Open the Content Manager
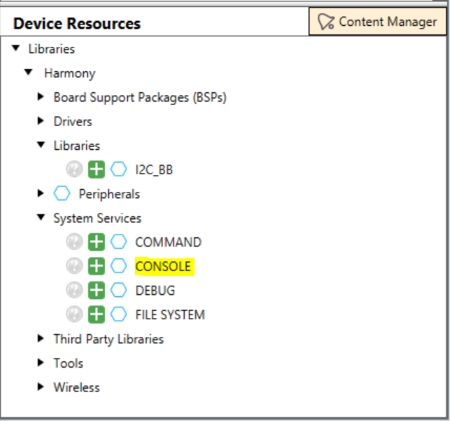 pos(377,22)
